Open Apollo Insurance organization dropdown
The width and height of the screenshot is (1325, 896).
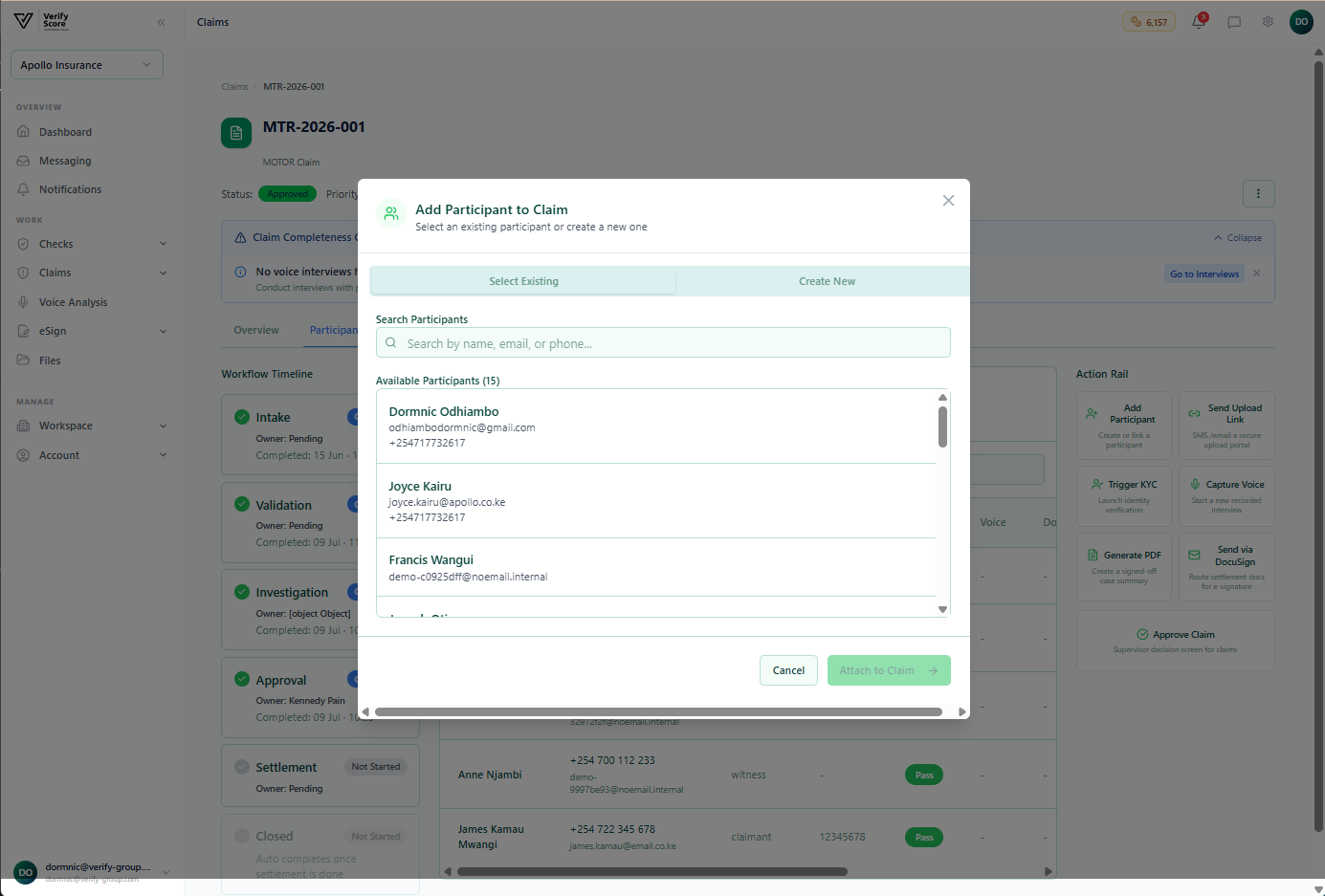(87, 65)
